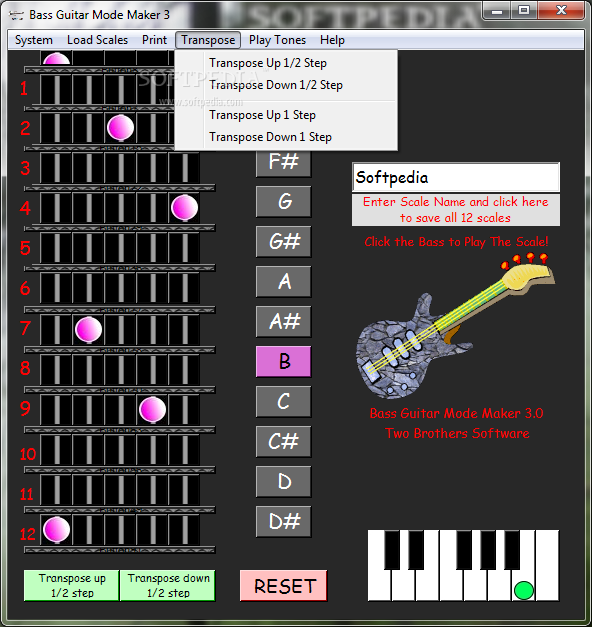The height and width of the screenshot is (627, 592).
Task: Close the open Transpose menu
Action: pos(208,40)
